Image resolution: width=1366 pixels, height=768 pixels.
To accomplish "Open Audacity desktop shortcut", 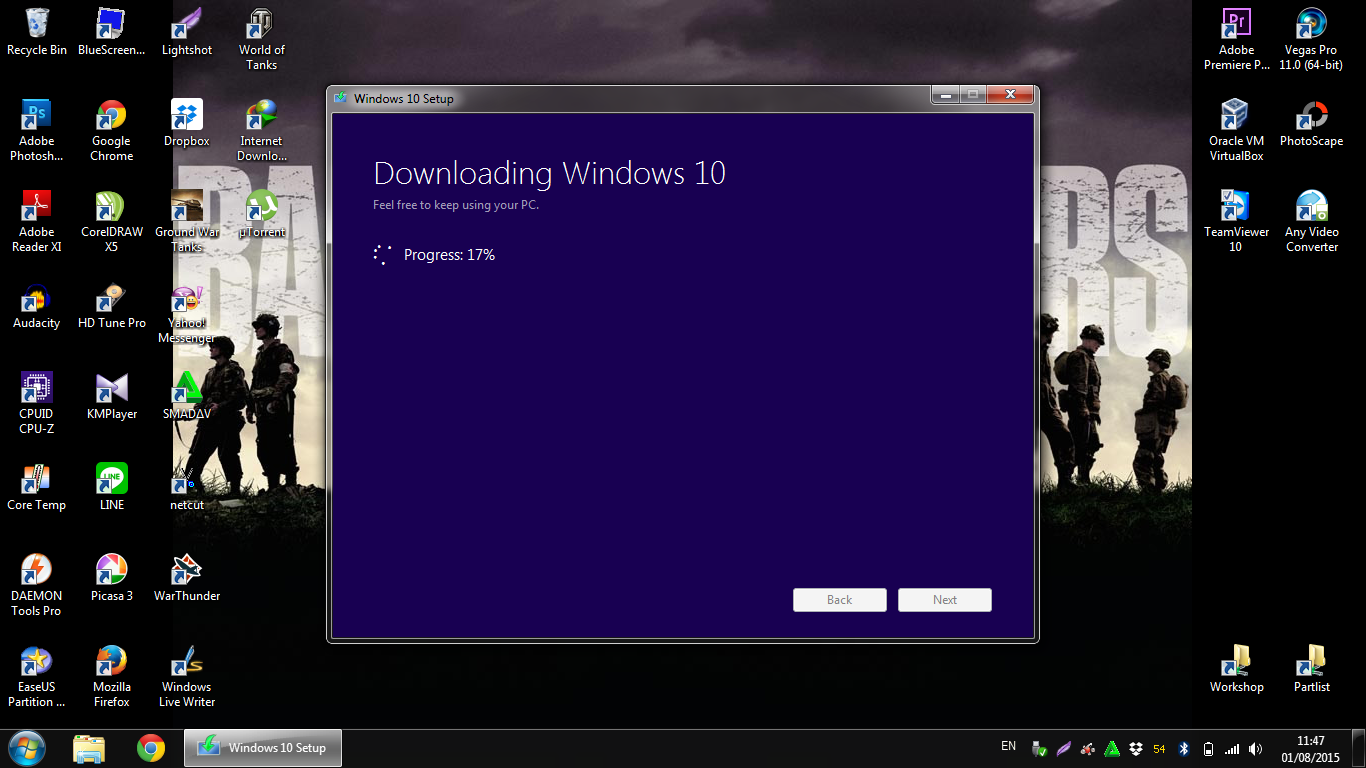I will (x=37, y=305).
